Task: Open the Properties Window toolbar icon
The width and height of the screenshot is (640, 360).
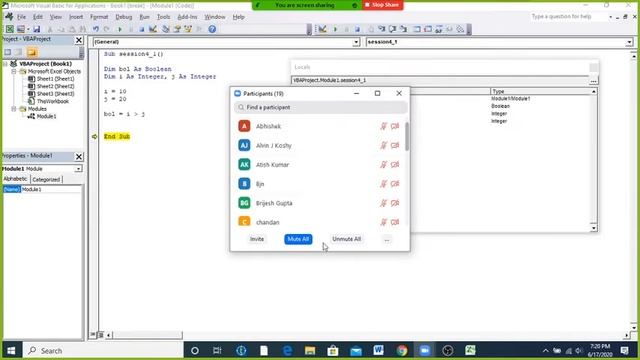Action: tap(177, 29)
